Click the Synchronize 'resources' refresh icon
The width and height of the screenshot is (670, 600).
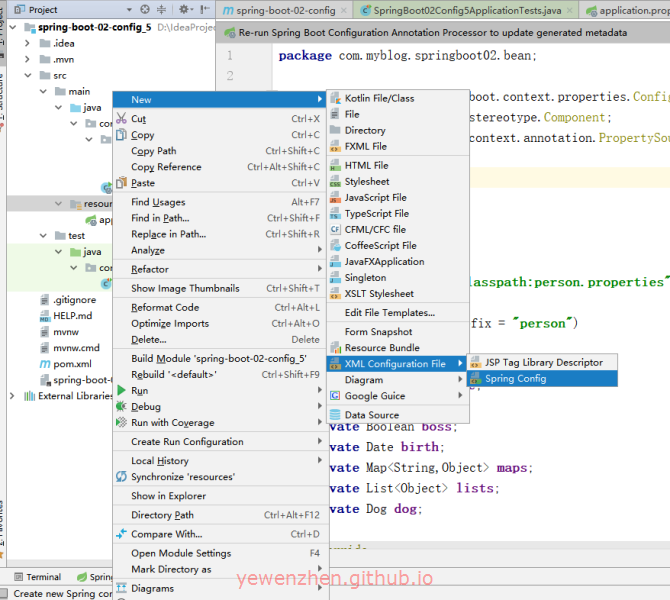(x=121, y=477)
